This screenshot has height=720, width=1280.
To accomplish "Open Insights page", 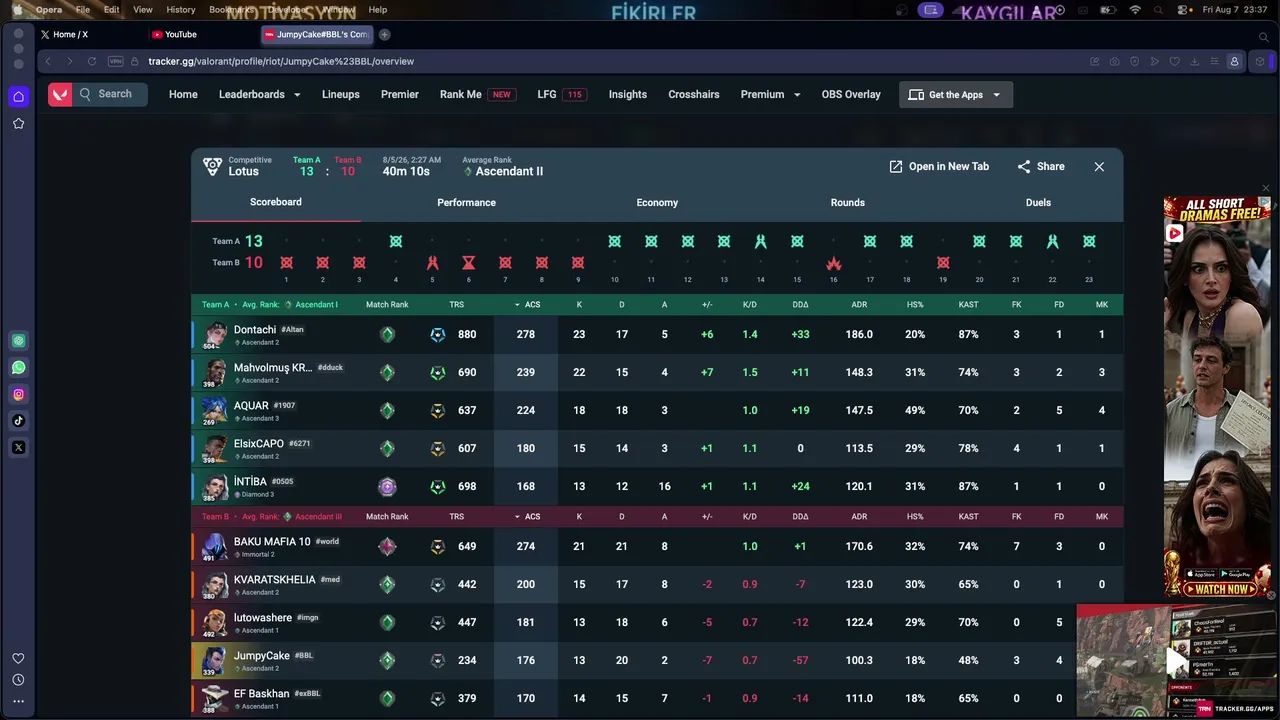I will 628,94.
